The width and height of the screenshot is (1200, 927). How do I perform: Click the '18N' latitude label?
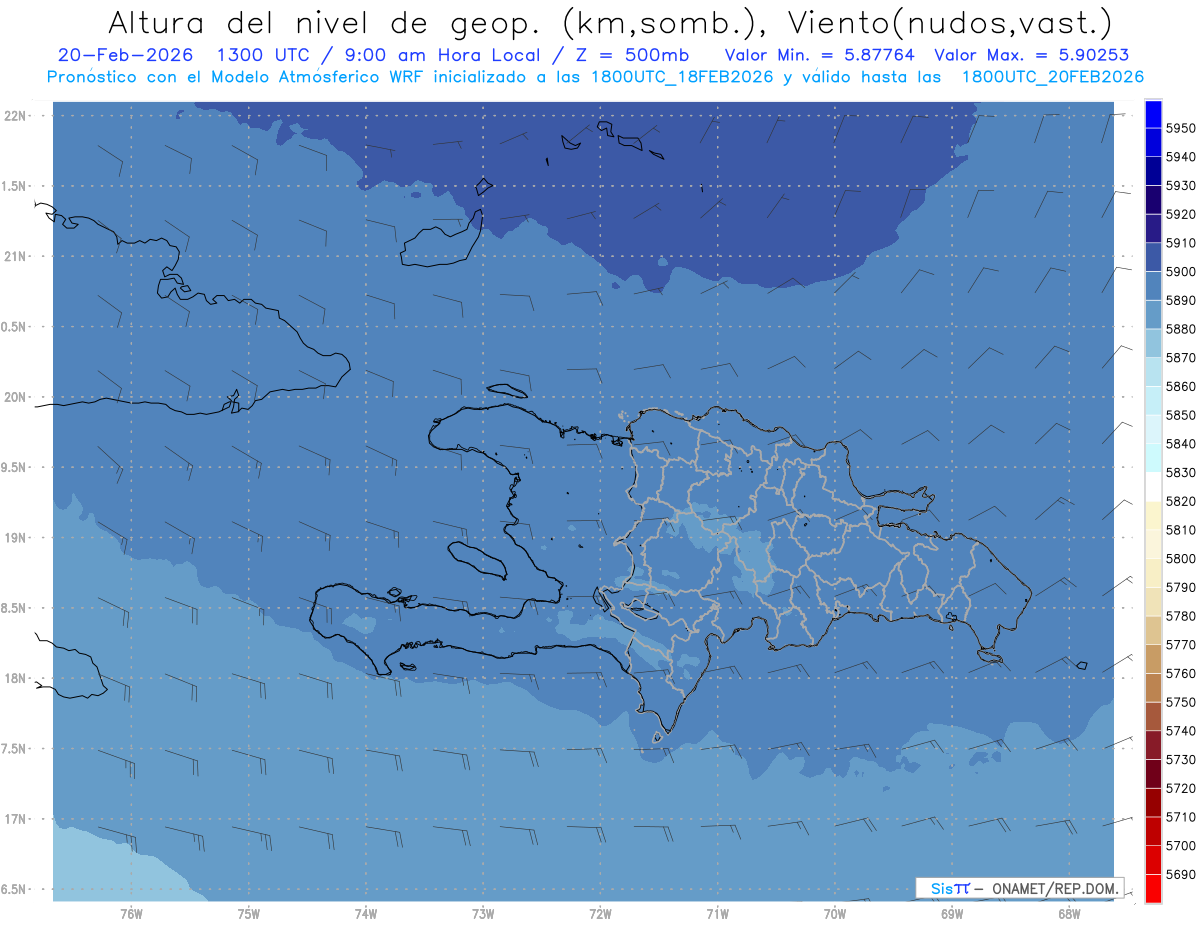(17, 678)
